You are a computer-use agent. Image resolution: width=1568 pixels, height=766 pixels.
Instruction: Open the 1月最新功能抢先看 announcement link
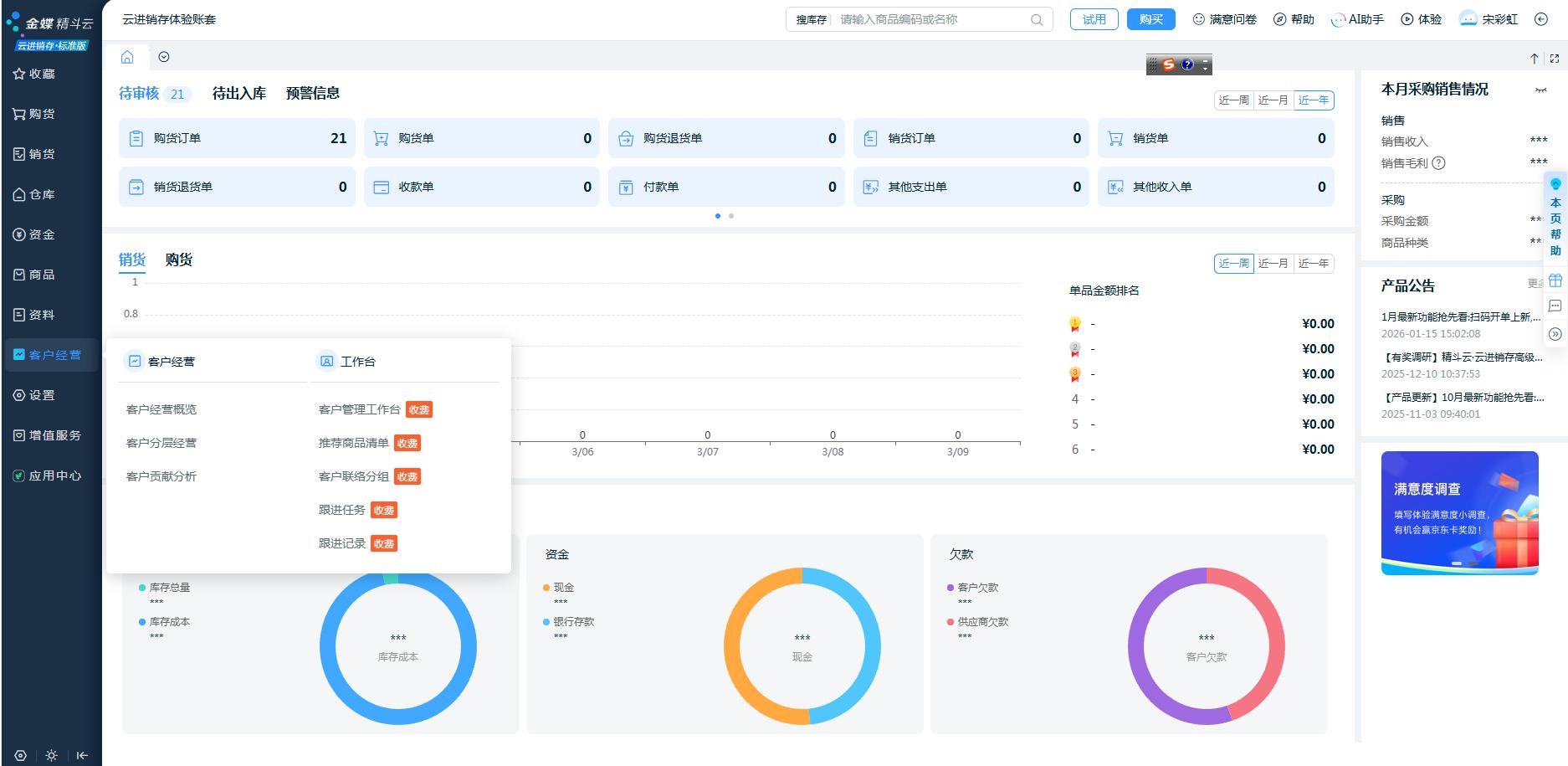(x=1460, y=316)
